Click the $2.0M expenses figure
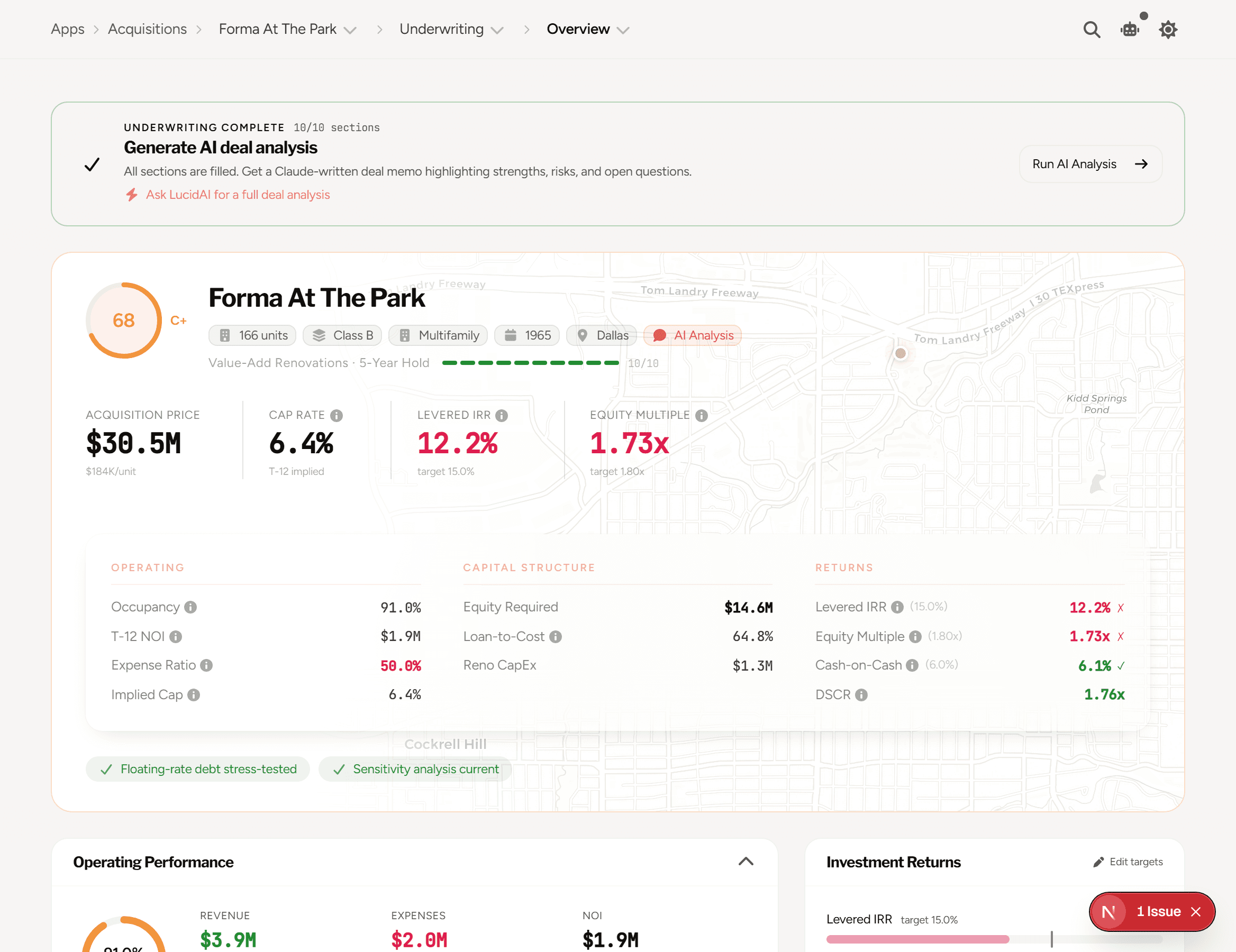 tap(420, 939)
